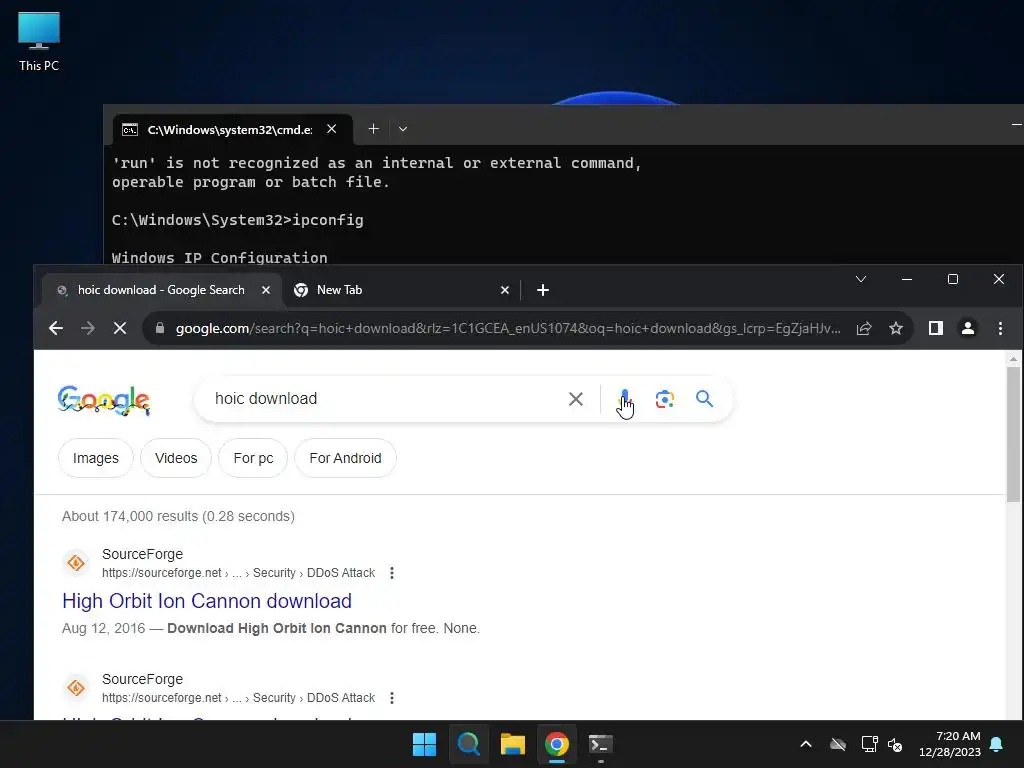The height and width of the screenshot is (768, 1024).
Task: View site information lock icon
Action: click(159, 328)
